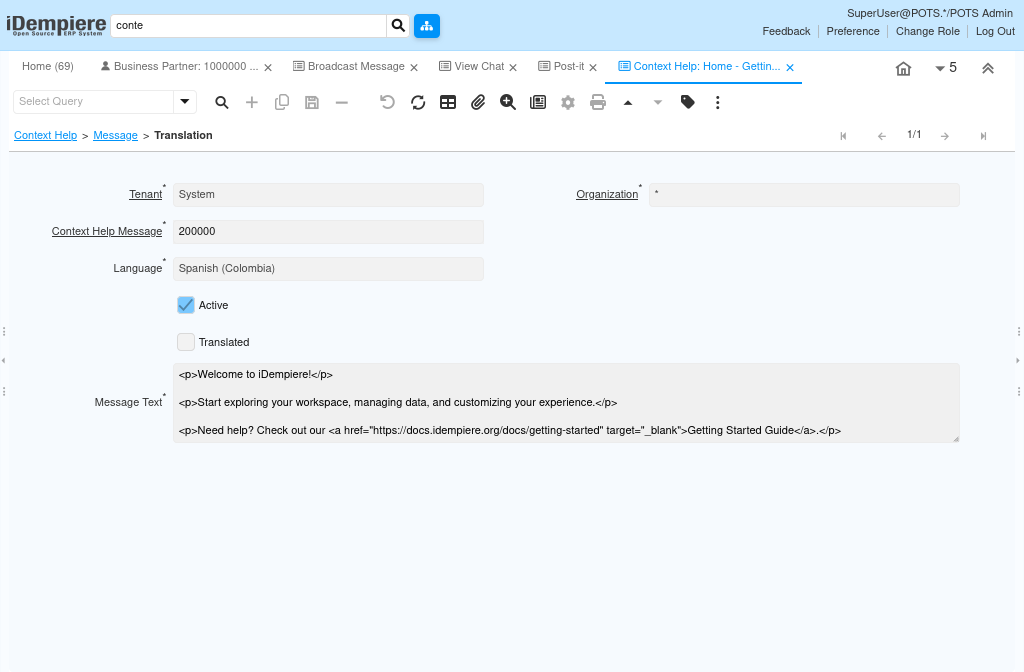This screenshot has height=672, width=1024.
Task: Open attachments with the paperclip icon
Action: (478, 103)
